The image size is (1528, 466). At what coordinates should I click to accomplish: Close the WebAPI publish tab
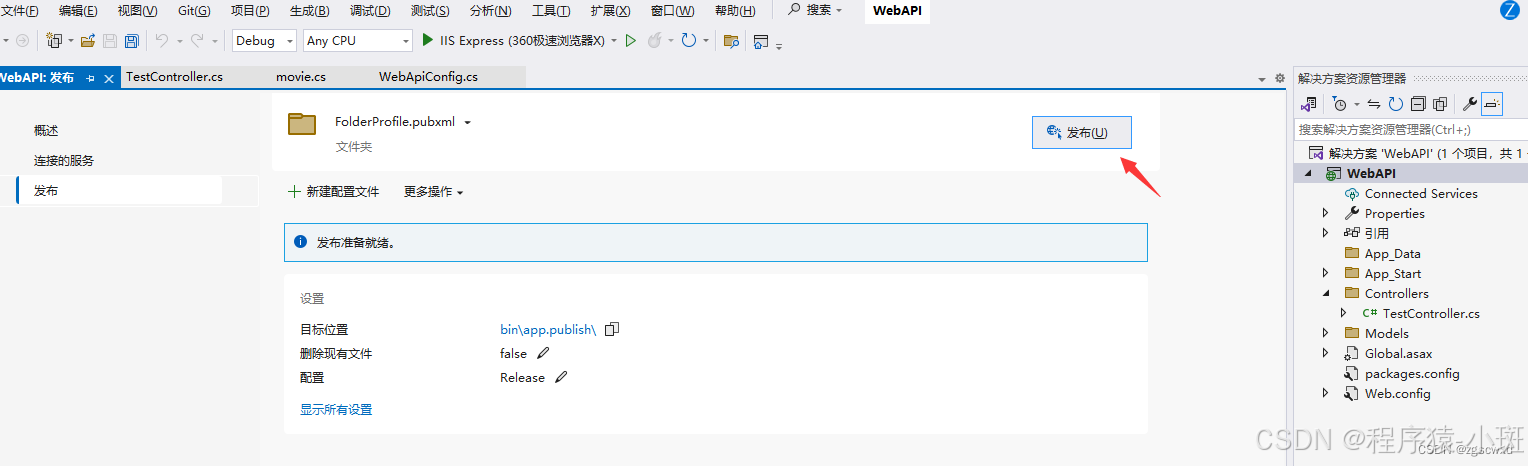[107, 78]
